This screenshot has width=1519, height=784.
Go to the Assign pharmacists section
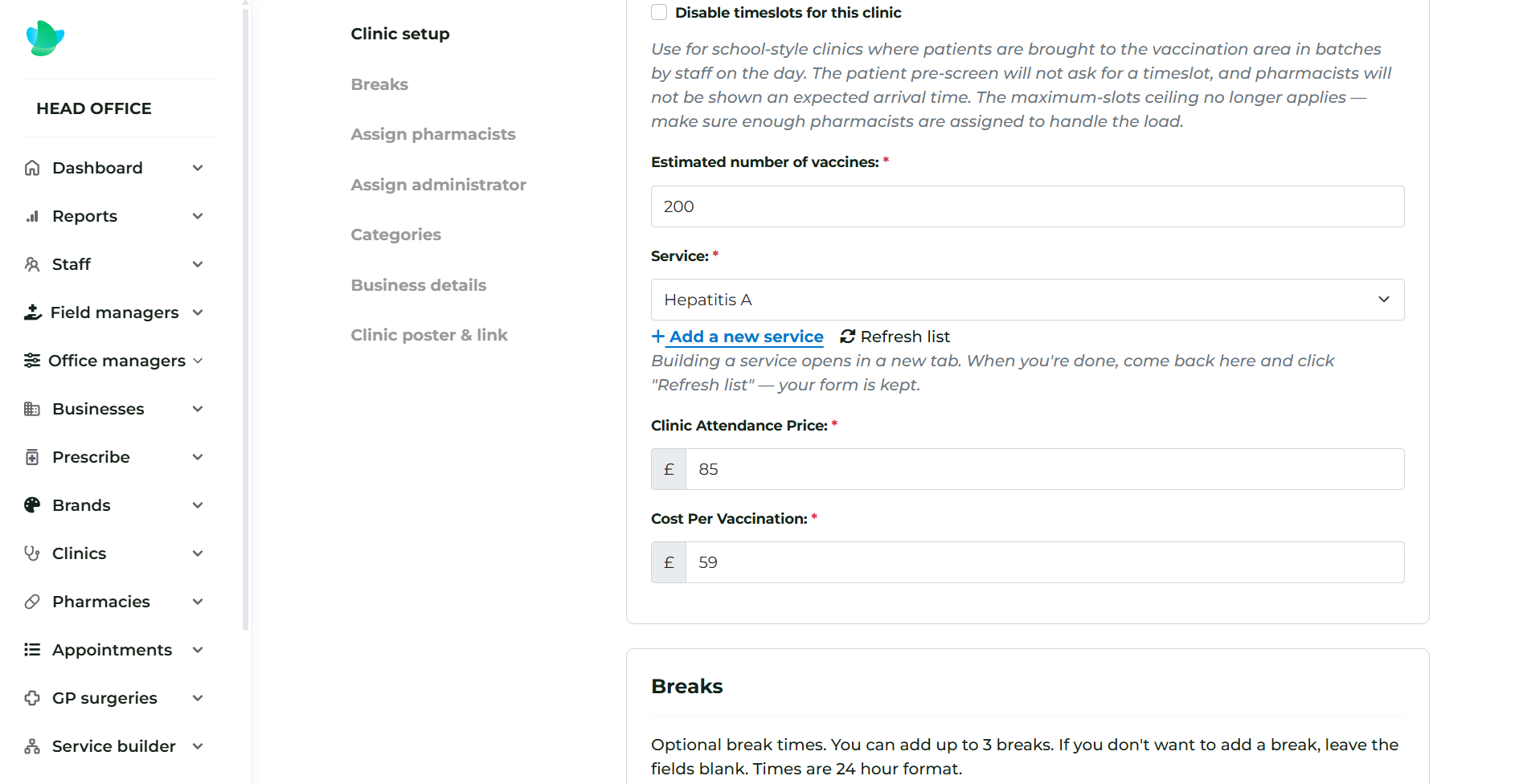point(433,134)
